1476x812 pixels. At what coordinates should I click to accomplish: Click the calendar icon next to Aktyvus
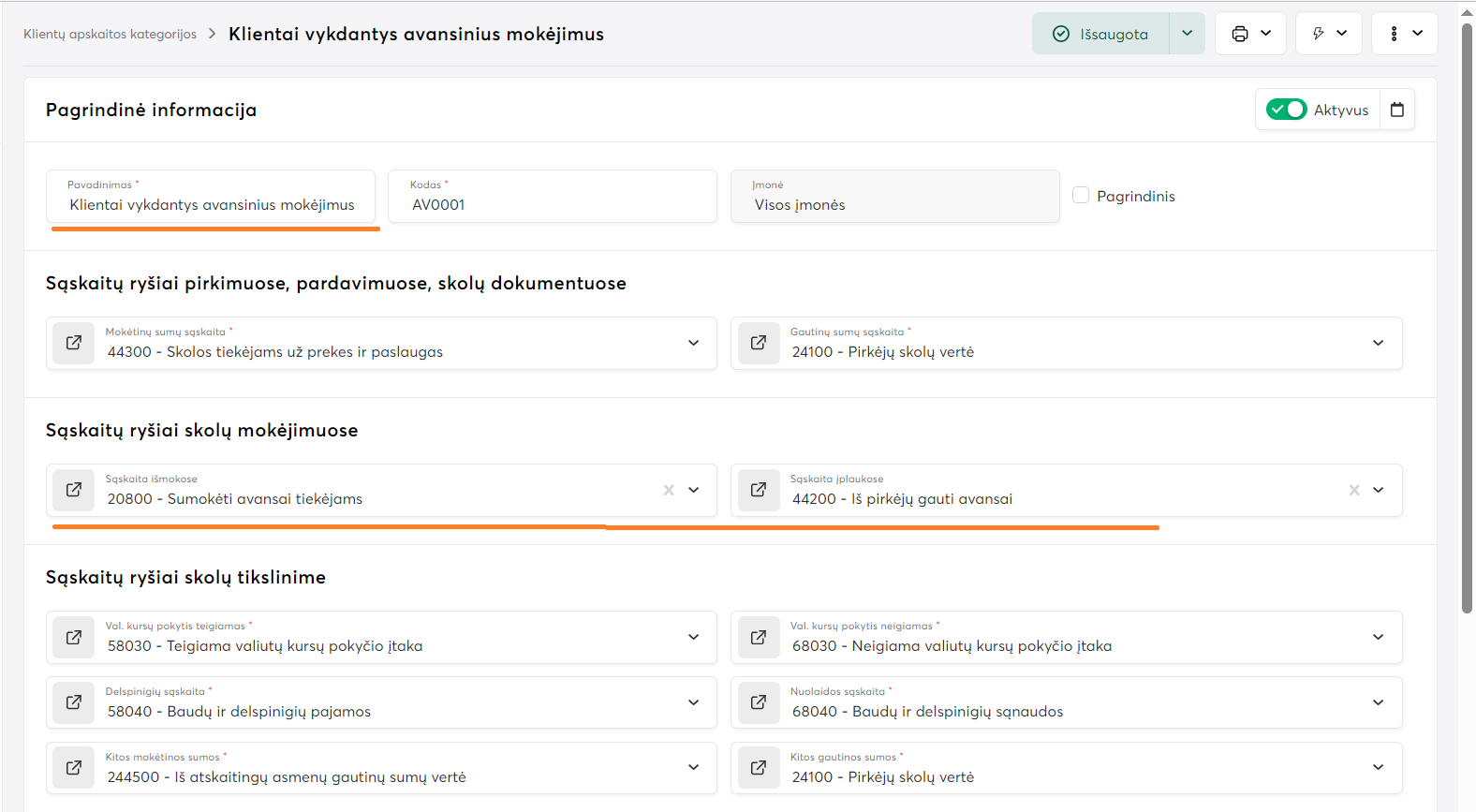click(1397, 110)
